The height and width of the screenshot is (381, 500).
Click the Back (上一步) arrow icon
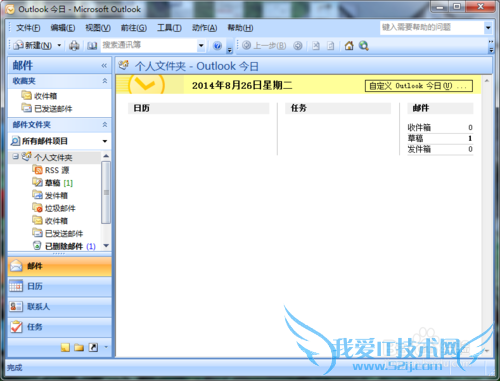[247, 46]
